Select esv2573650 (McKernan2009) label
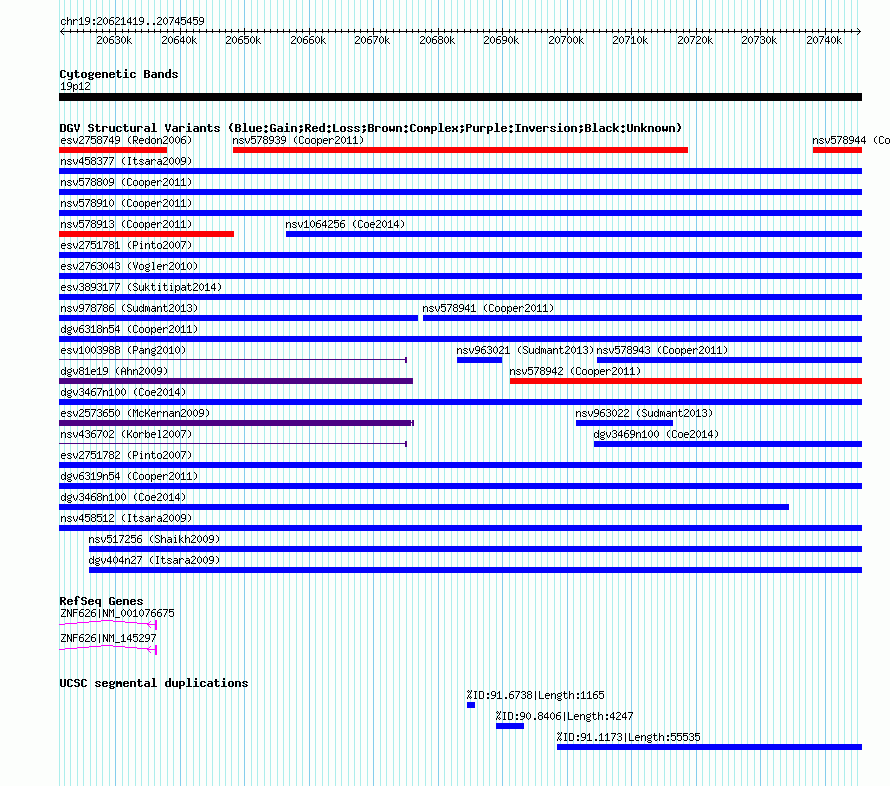890x786 pixels. click(x=135, y=413)
